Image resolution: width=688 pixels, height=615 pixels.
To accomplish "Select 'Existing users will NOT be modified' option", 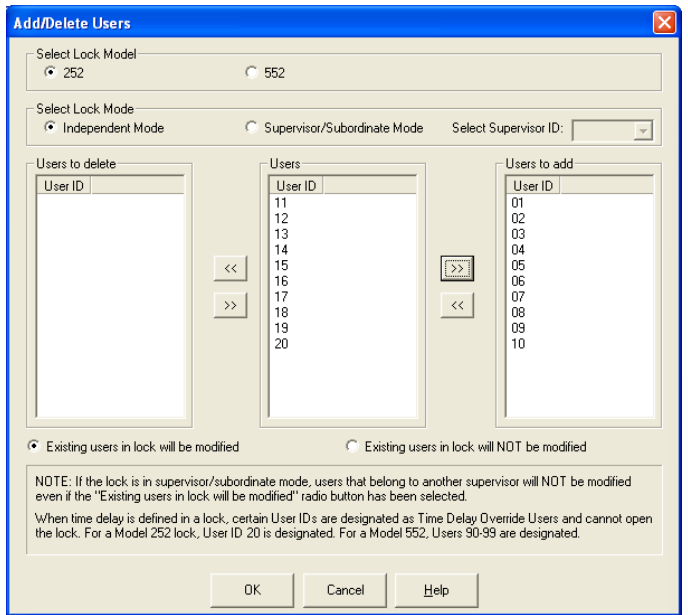I will (x=352, y=446).
